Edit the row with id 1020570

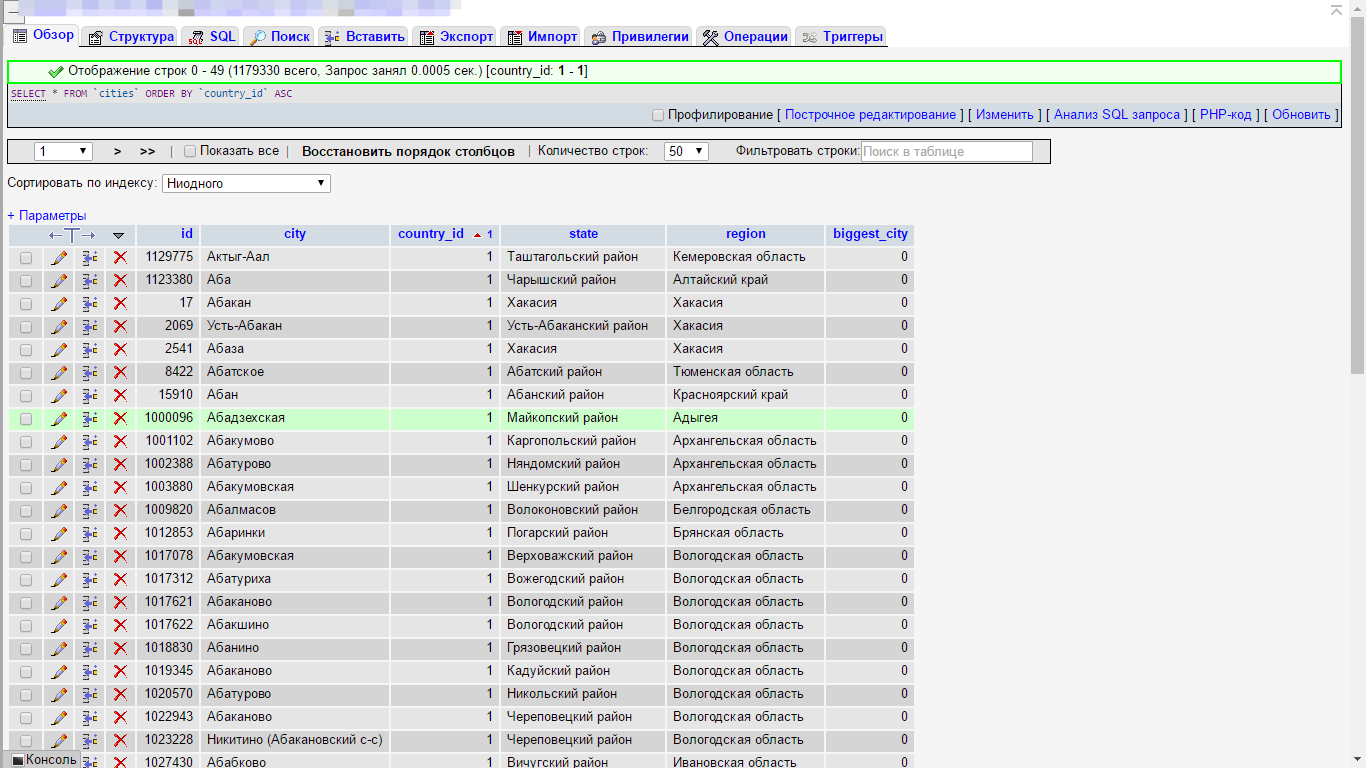(59, 694)
